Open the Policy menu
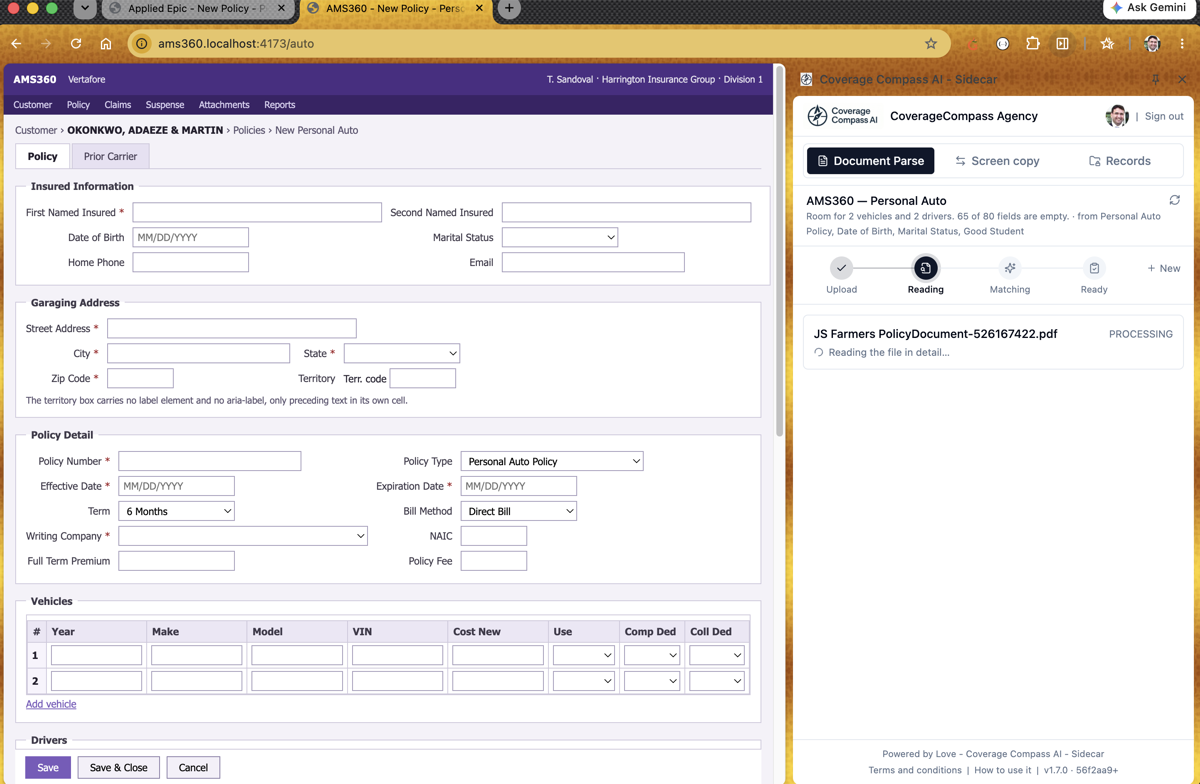This screenshot has height=784, width=1200. [x=78, y=105]
